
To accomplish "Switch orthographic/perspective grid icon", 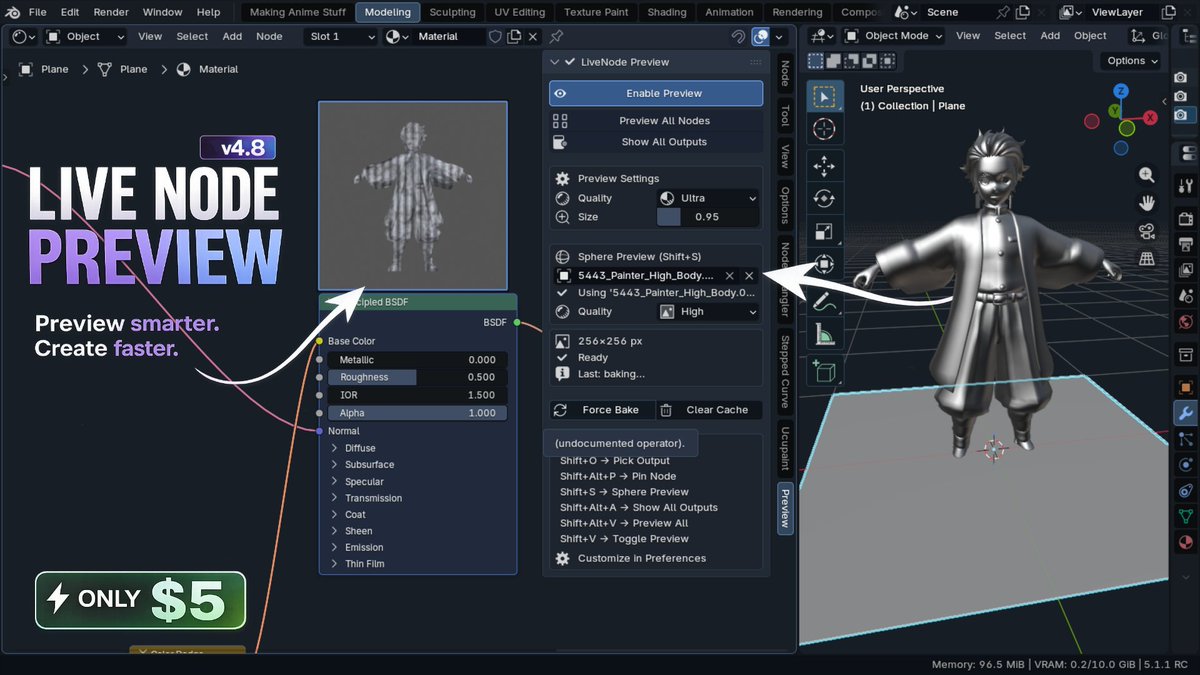I will tap(1147, 259).
